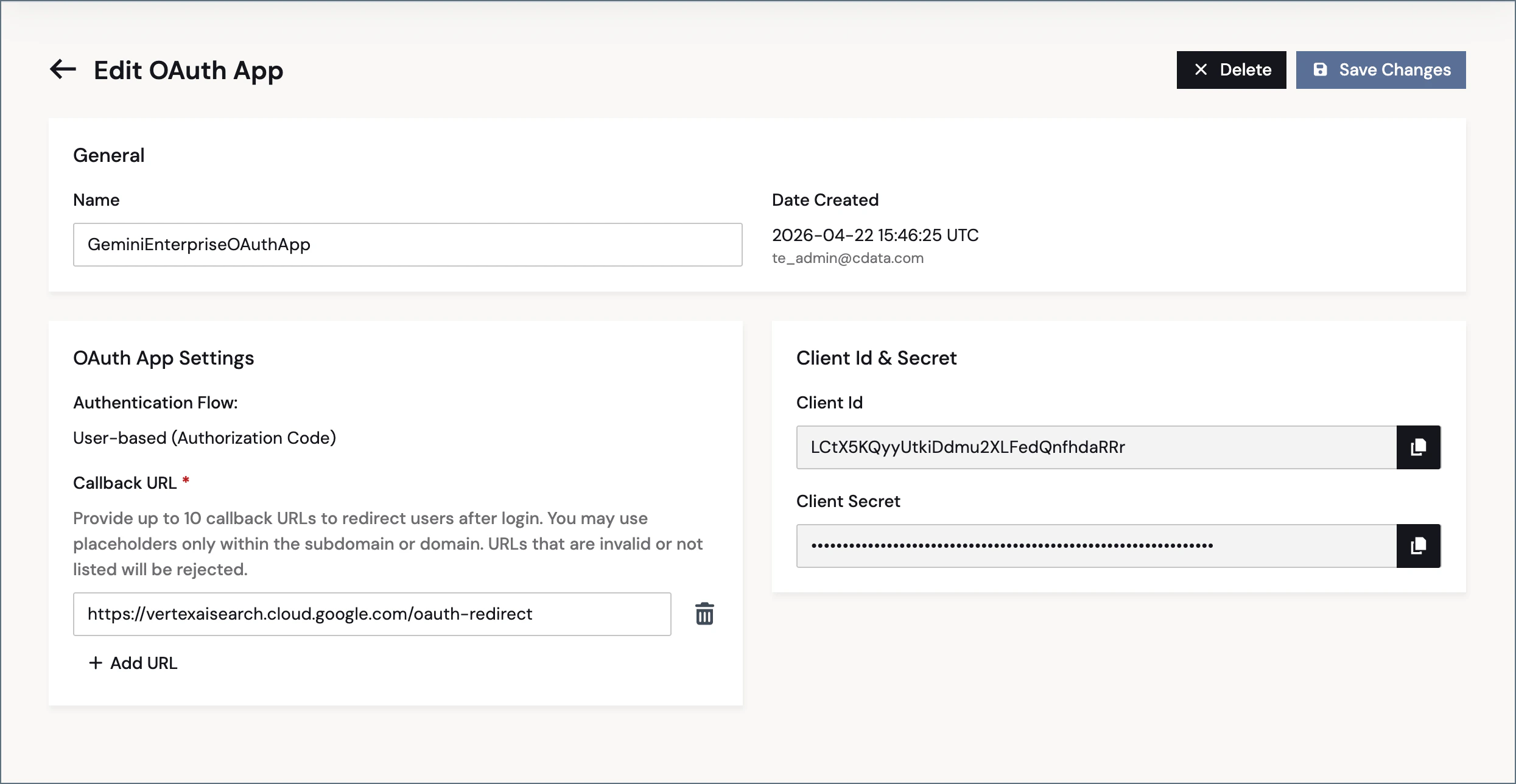The image size is (1516, 784).
Task: Select the User-based (Authorization Code) flow text
Action: point(204,437)
